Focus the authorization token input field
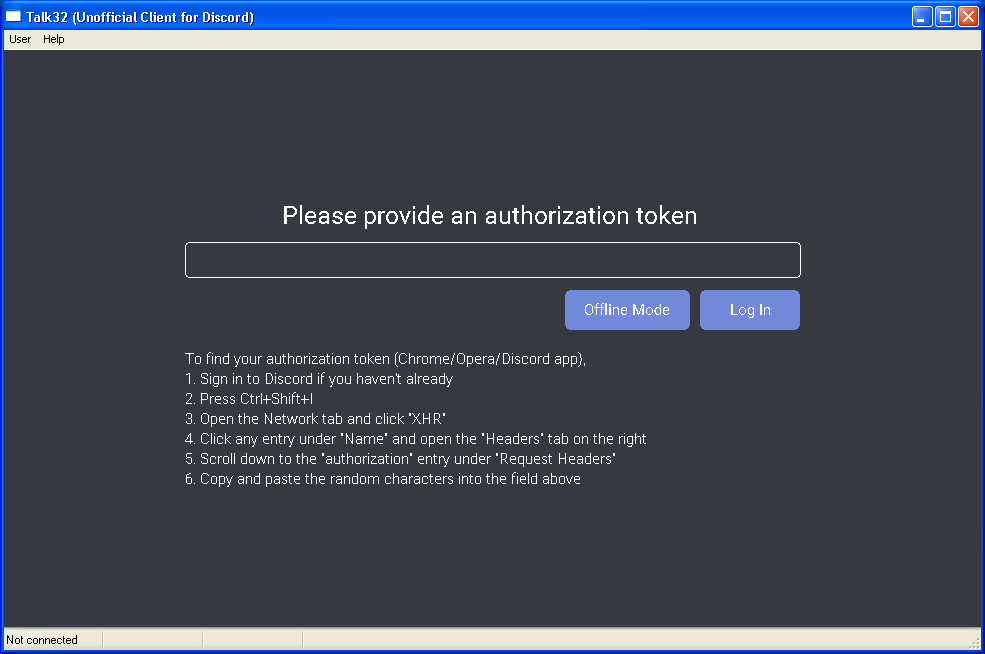985x654 pixels. pos(492,259)
